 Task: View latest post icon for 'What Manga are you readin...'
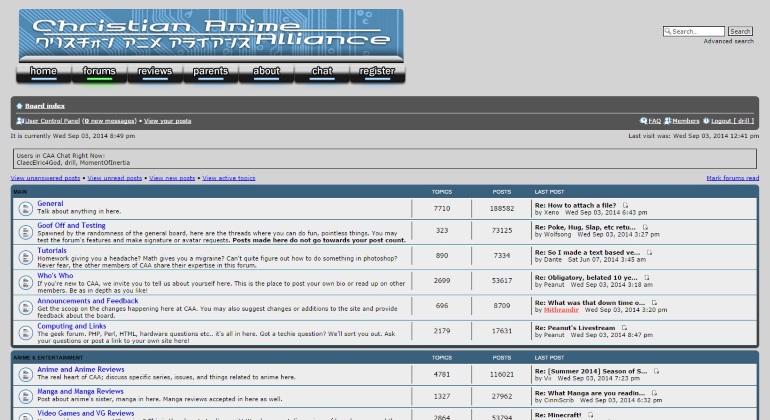pos(654,393)
